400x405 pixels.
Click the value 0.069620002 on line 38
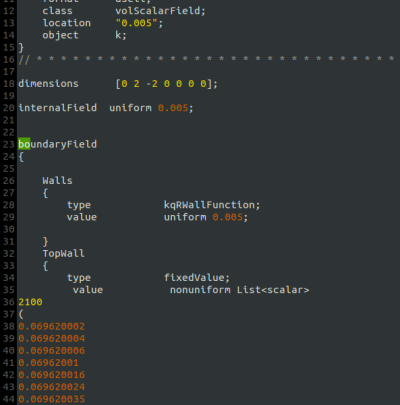point(52,326)
